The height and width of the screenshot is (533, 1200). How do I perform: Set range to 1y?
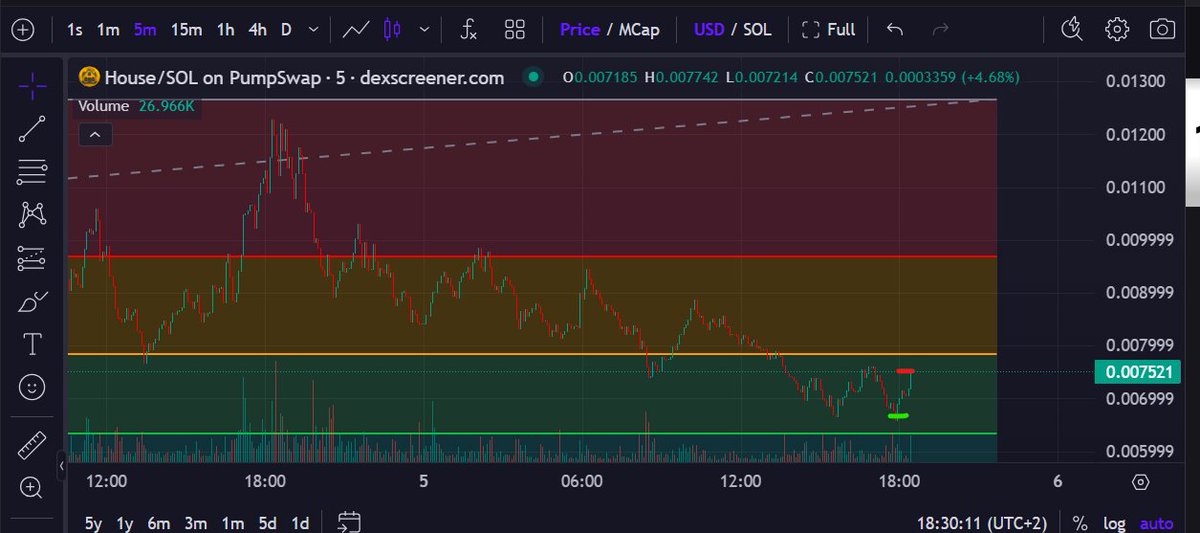pos(125,522)
